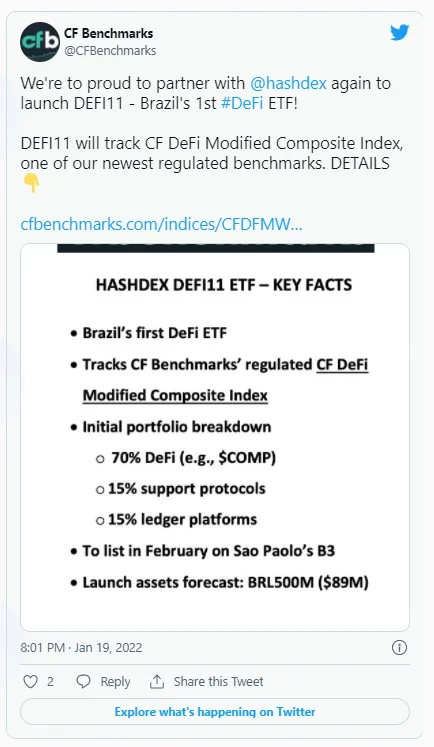The image size is (434, 747).
Task: Click the 8:01 PM Jan 19, 2022 timestamp
Action: [x=81, y=648]
